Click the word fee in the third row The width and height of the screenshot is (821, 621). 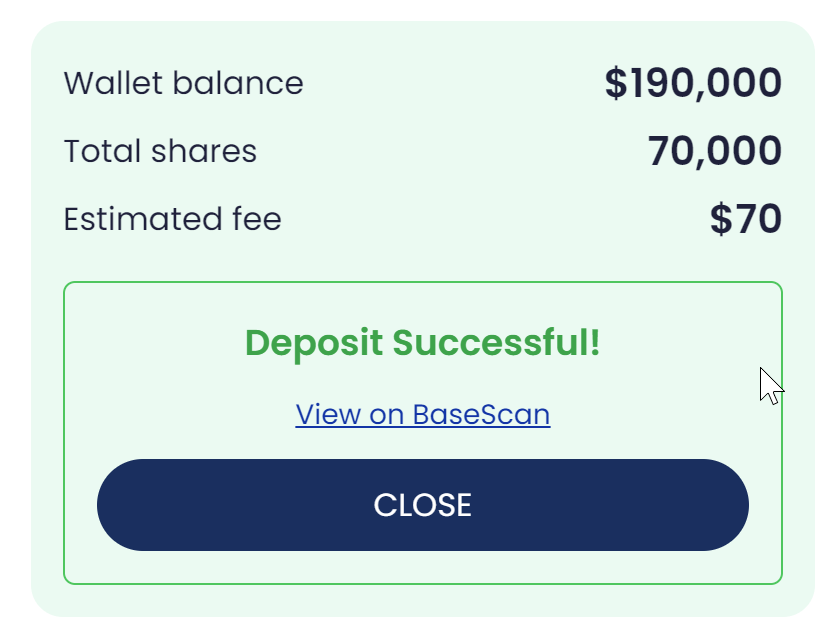[x=258, y=219]
